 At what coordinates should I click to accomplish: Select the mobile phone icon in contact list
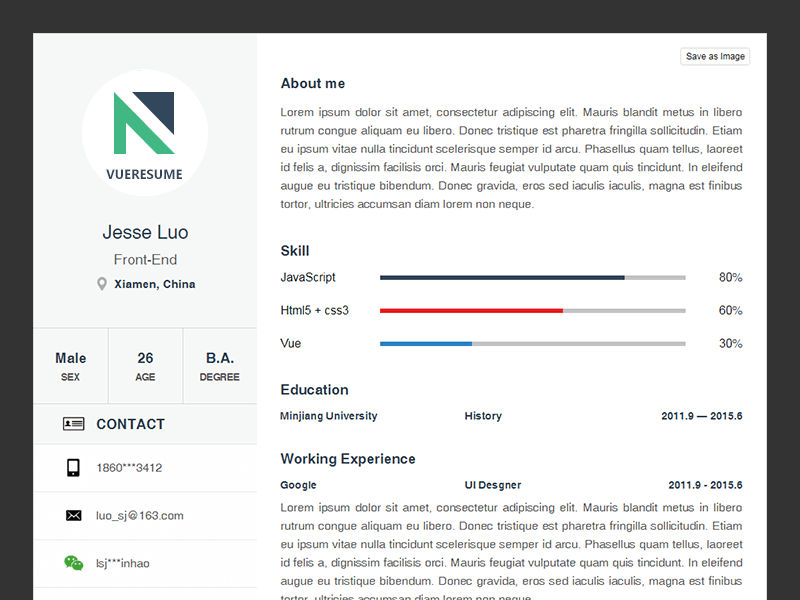(73, 467)
